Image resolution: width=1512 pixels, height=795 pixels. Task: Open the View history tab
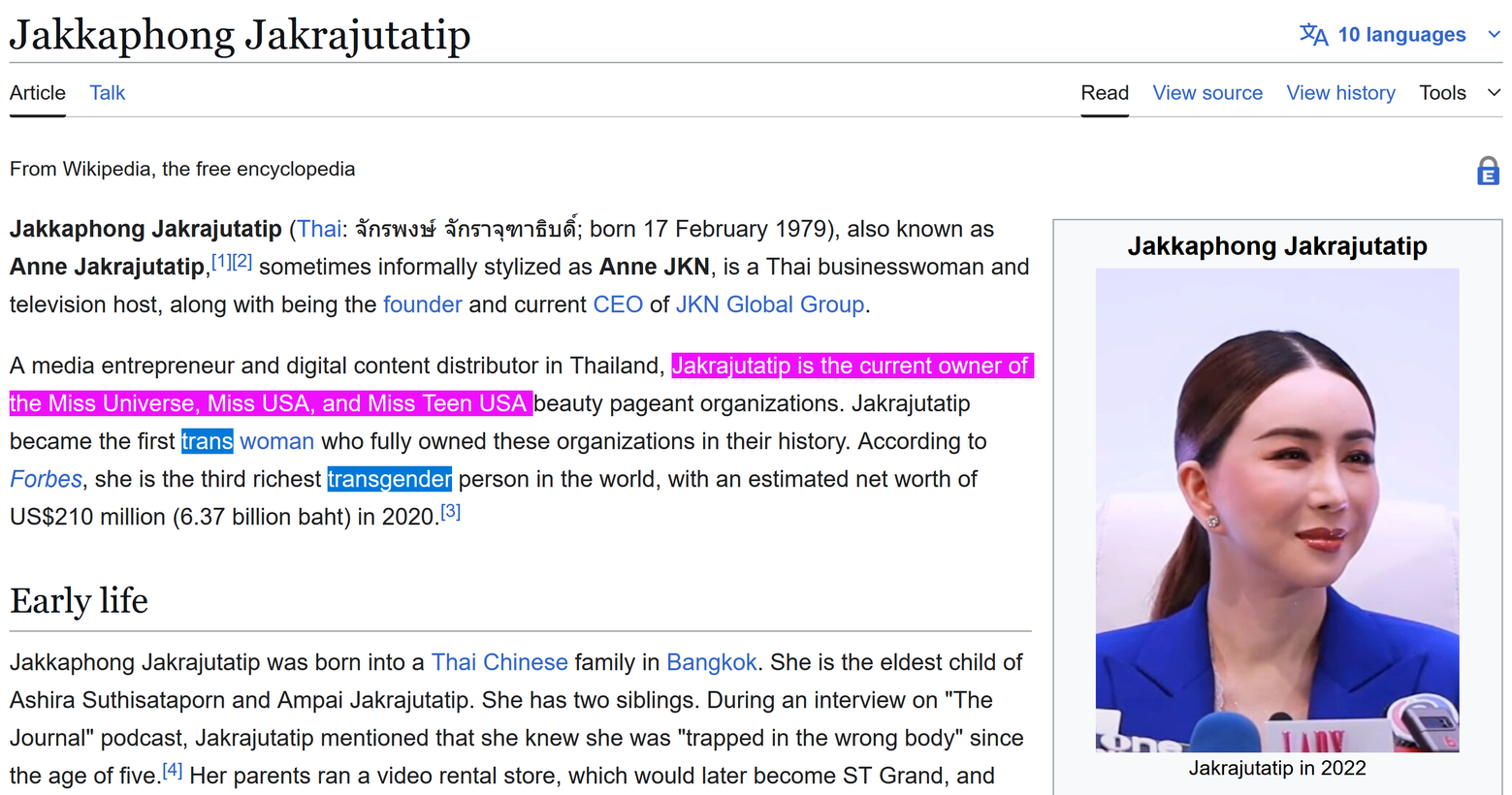click(x=1340, y=93)
